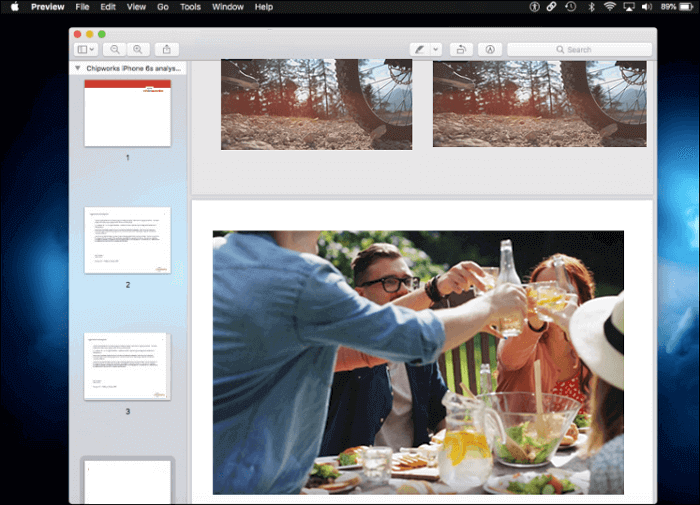Click the zoom in magnifier button
Screen dimensions: 700x505
coord(137,49)
